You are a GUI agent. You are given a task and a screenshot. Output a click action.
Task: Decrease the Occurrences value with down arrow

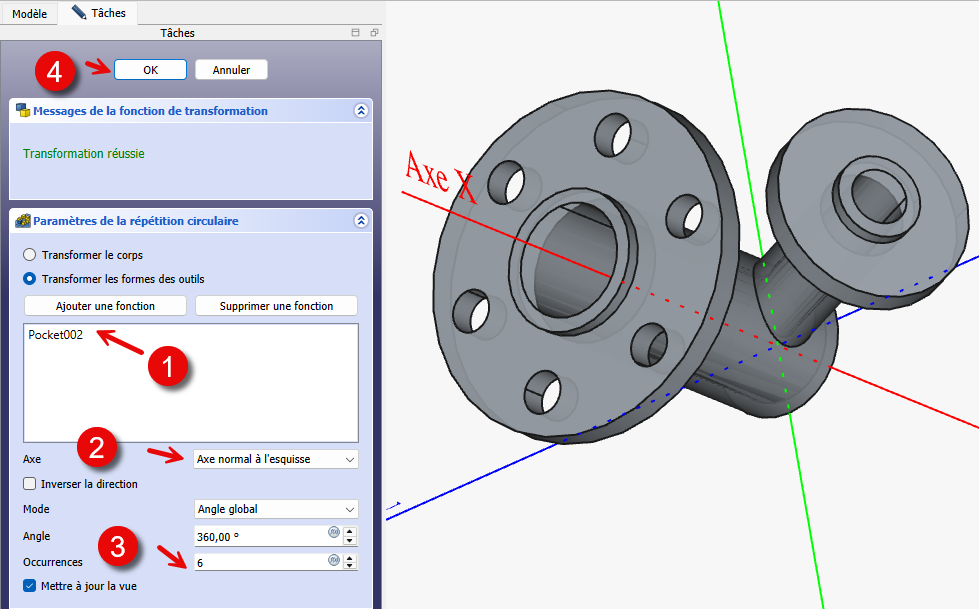click(x=350, y=567)
